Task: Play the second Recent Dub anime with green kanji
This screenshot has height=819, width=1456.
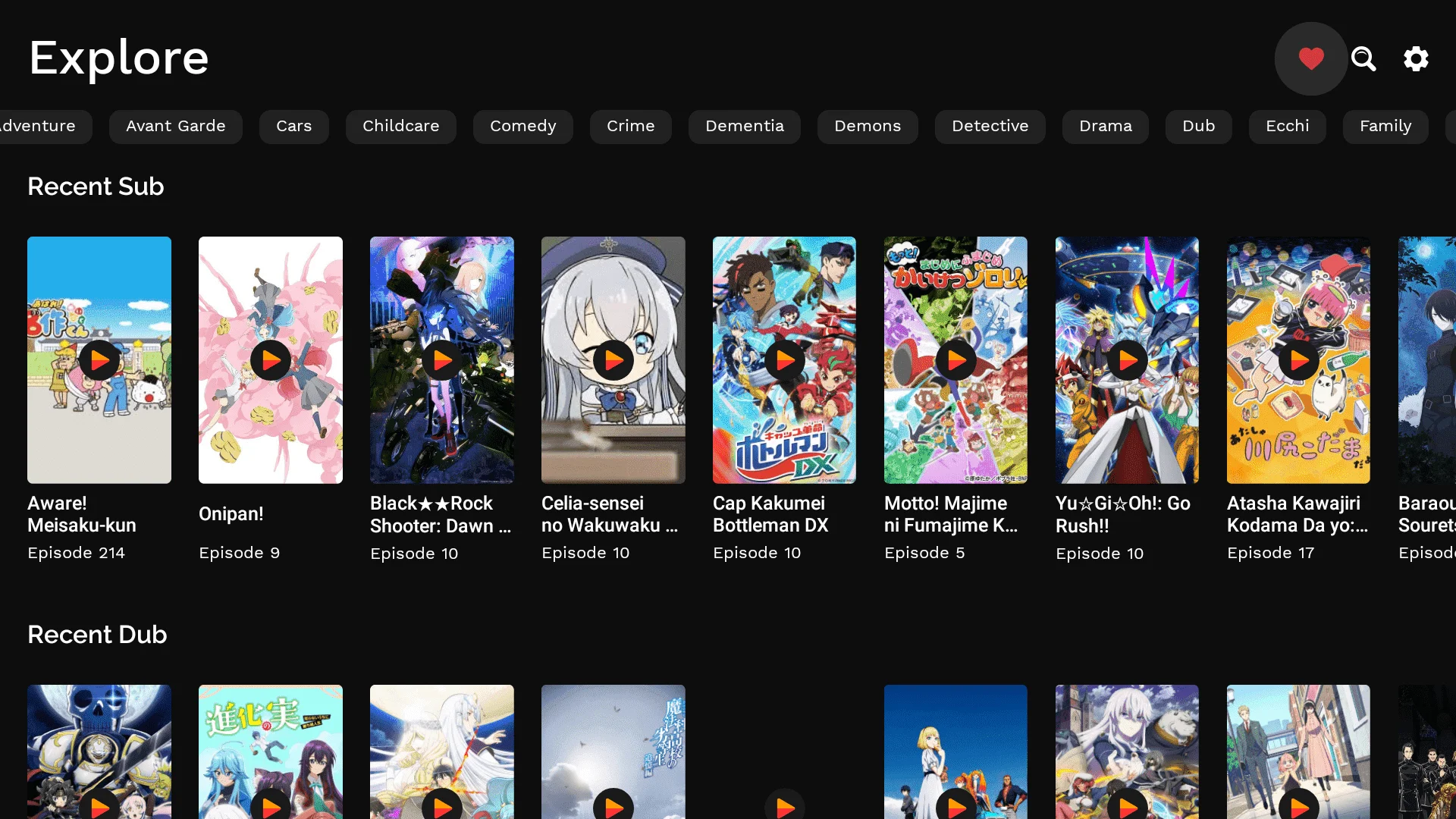Action: pos(271,807)
